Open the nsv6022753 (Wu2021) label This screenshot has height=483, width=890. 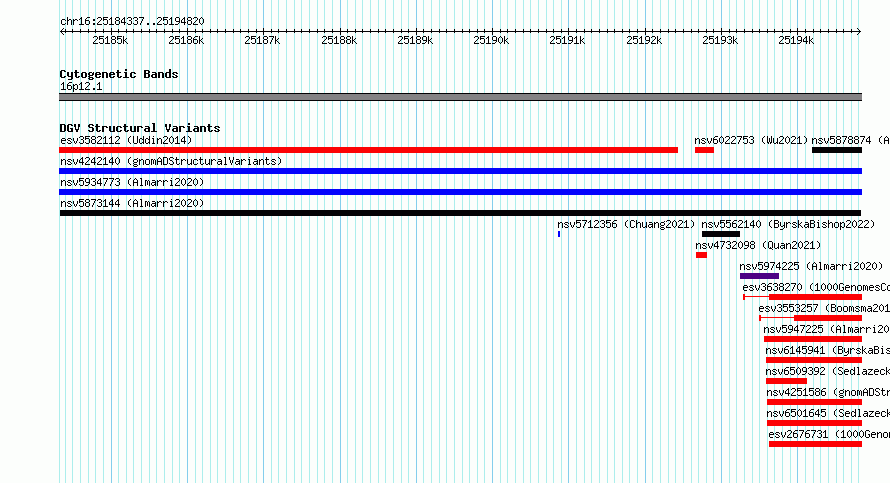[x=751, y=140]
